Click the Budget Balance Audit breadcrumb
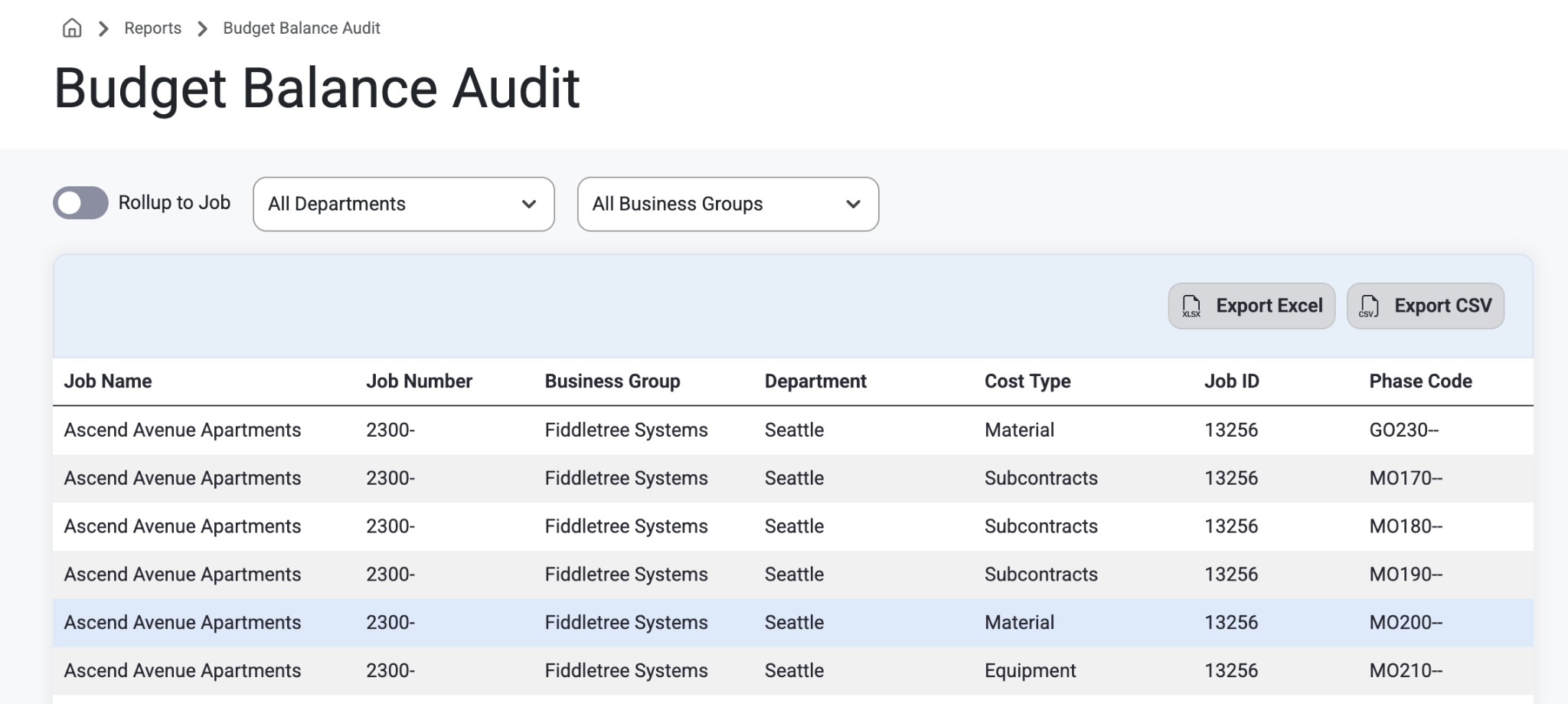This screenshot has width=1568, height=704. click(302, 28)
